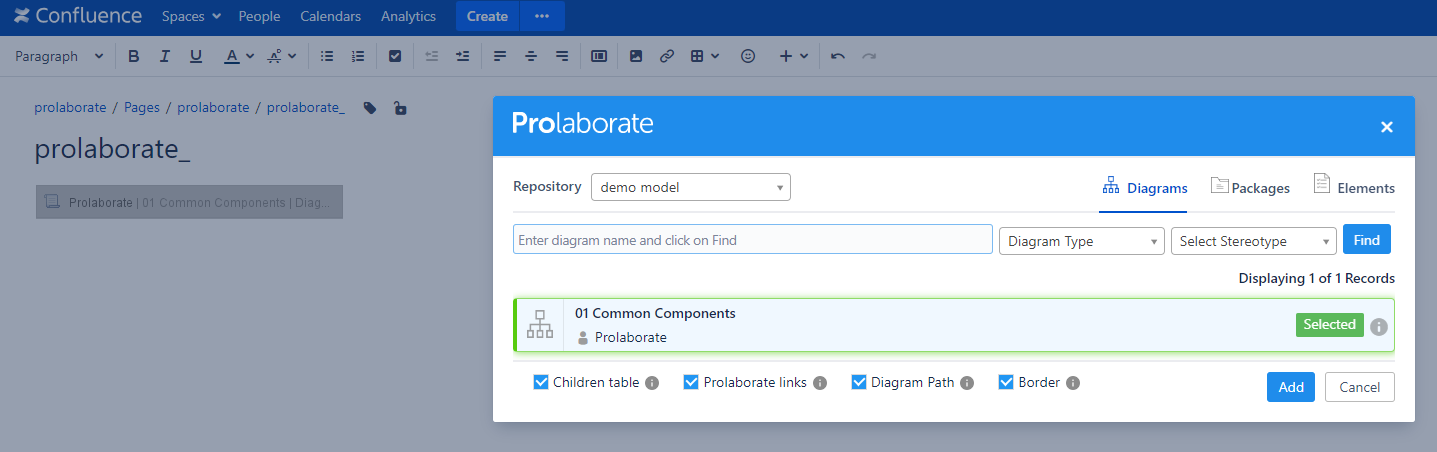The image size is (1437, 452).
Task: Show info for 01 Common Components
Action: 1379,326
